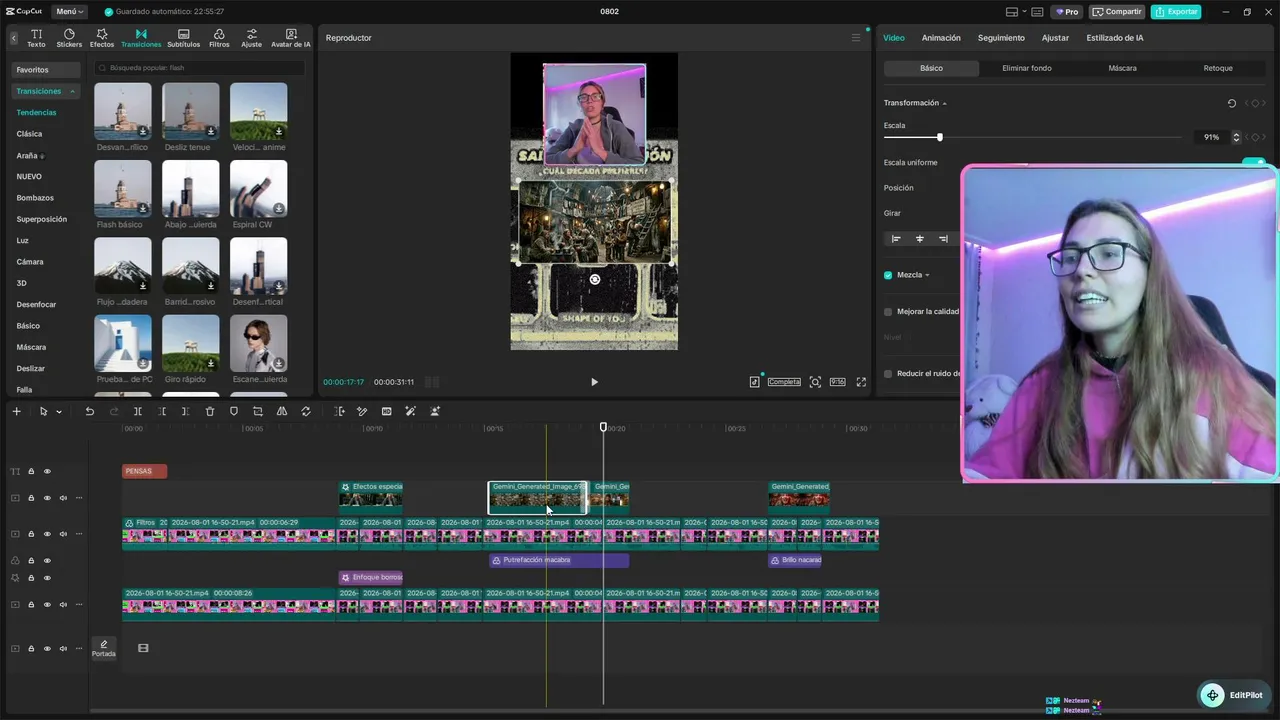Open the Stickers panel
The height and width of the screenshot is (720, 1280).
69,38
